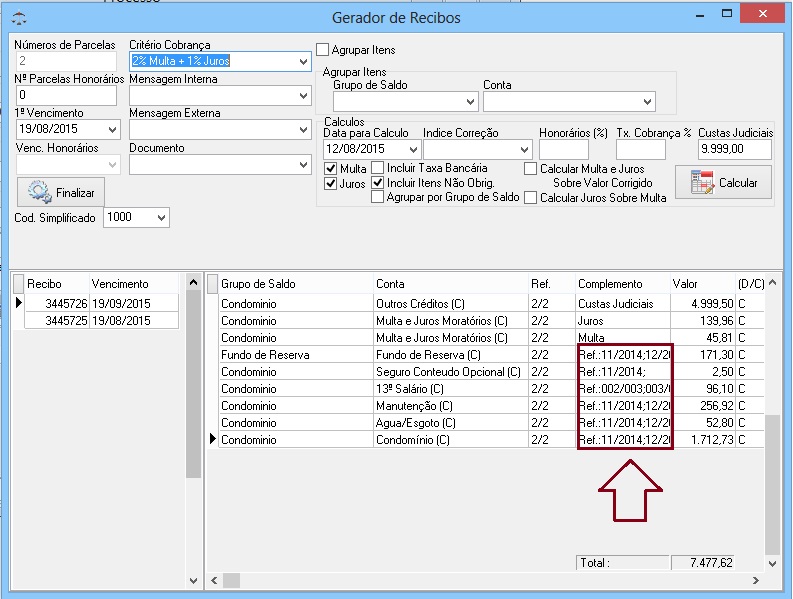
Task: Uncheck the Multa checkbox
Action: click(x=331, y=169)
